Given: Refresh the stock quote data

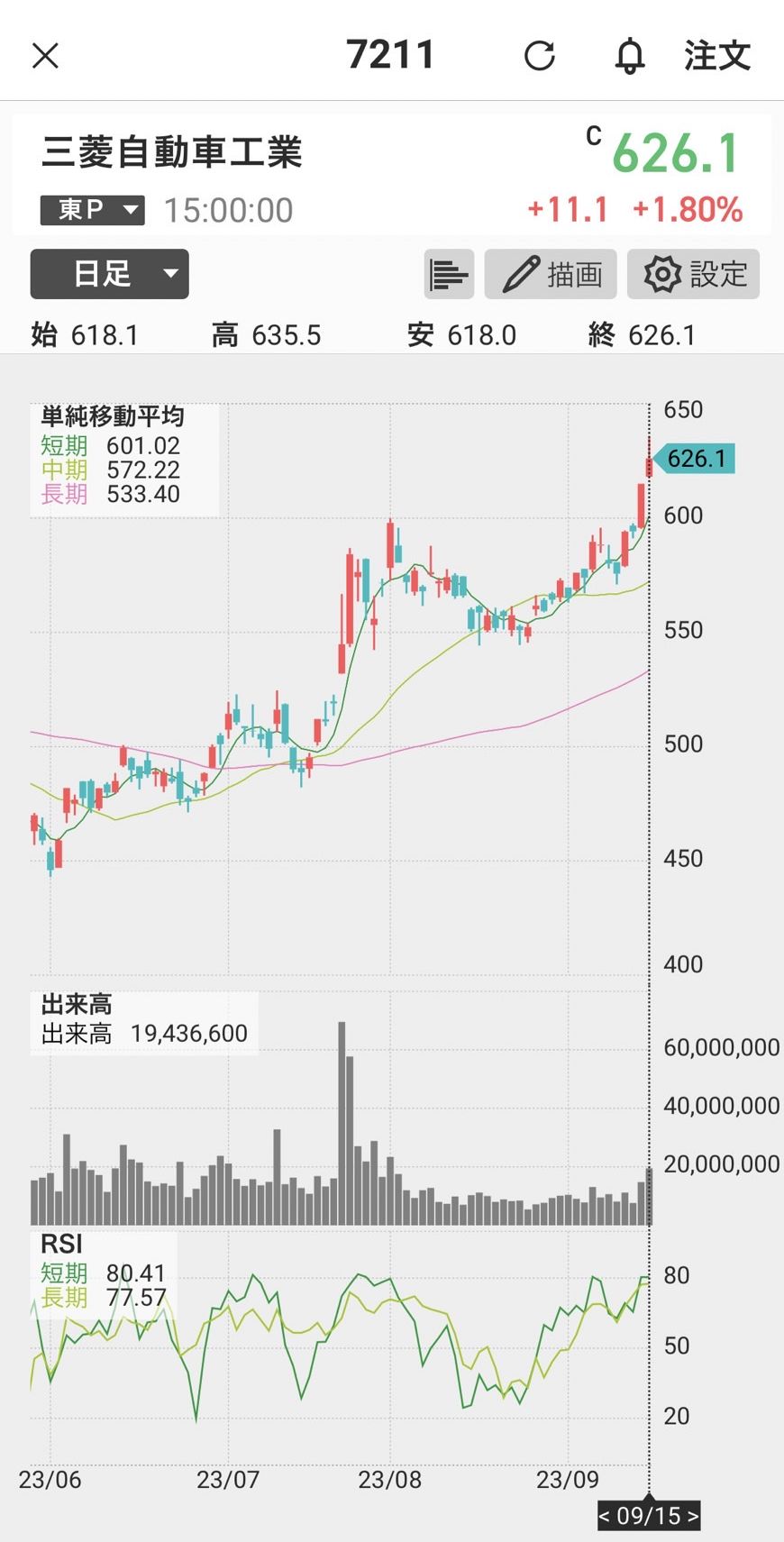Looking at the screenshot, I should (539, 56).
